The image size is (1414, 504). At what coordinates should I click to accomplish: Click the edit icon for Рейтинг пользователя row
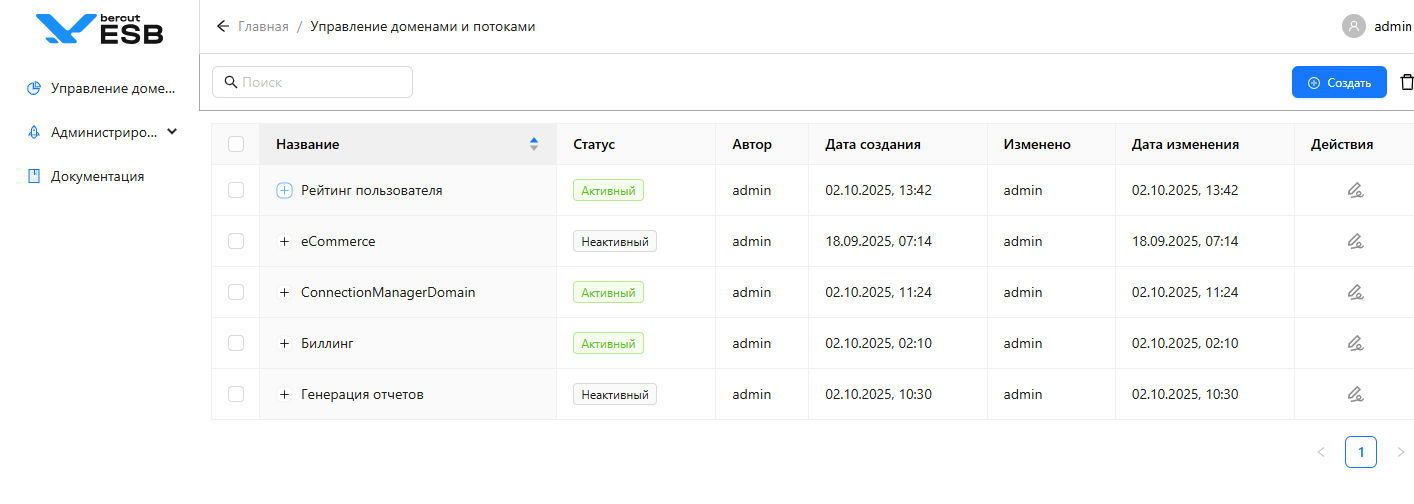click(x=1355, y=190)
